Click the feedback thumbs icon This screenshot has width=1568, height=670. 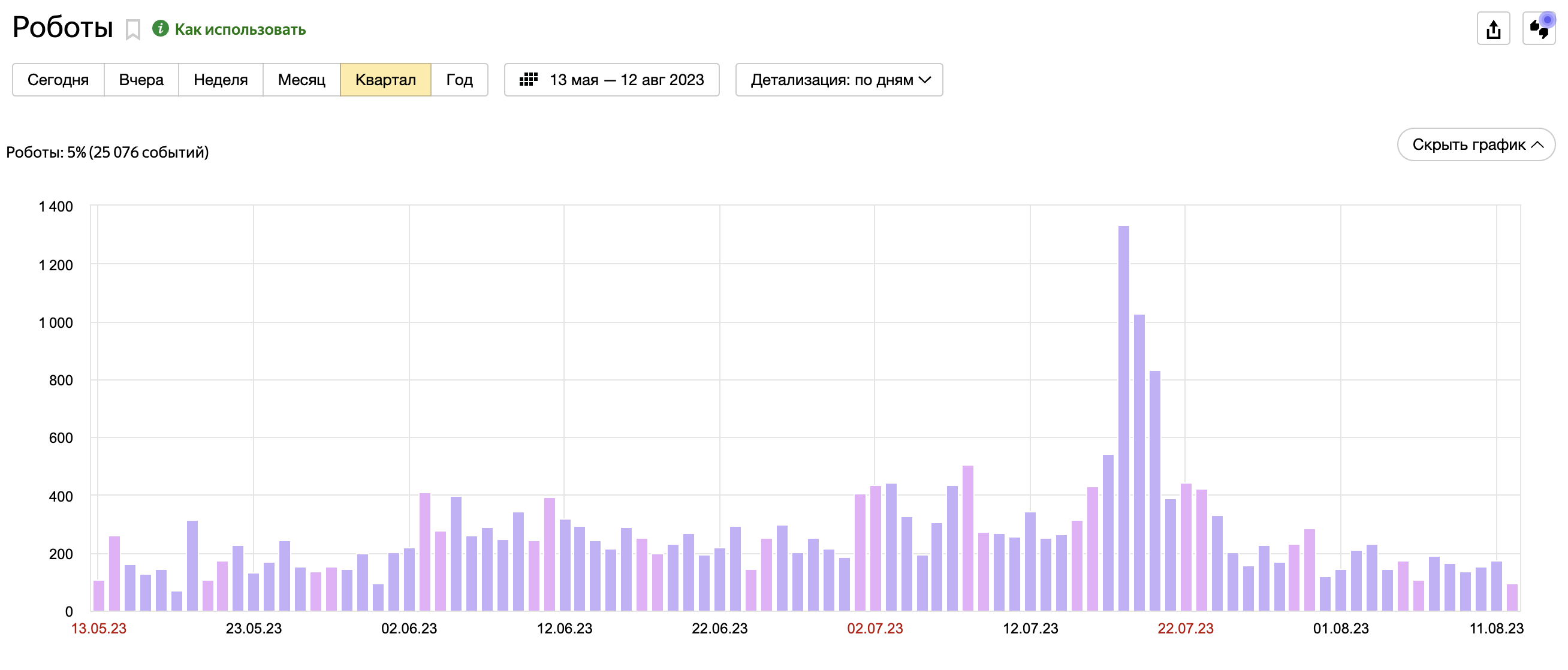pos(1538,29)
